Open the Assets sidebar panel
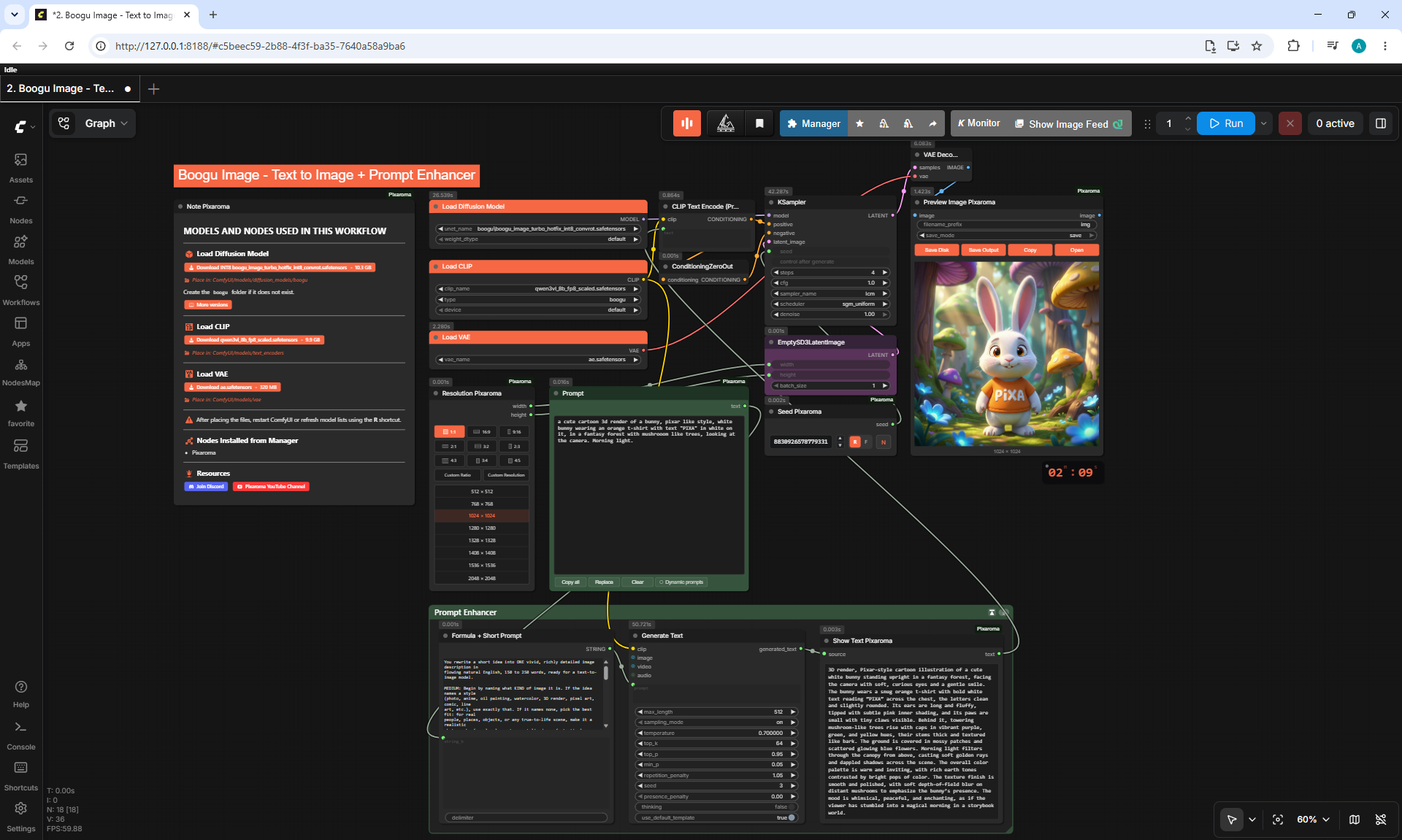The width and height of the screenshot is (1402, 840). coord(20,167)
